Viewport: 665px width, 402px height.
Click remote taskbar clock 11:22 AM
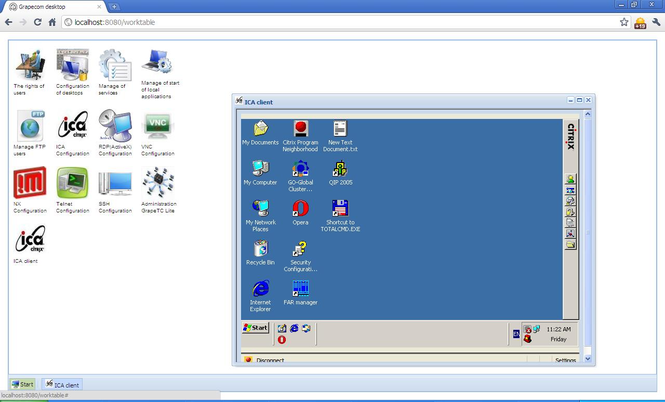[x=559, y=329]
